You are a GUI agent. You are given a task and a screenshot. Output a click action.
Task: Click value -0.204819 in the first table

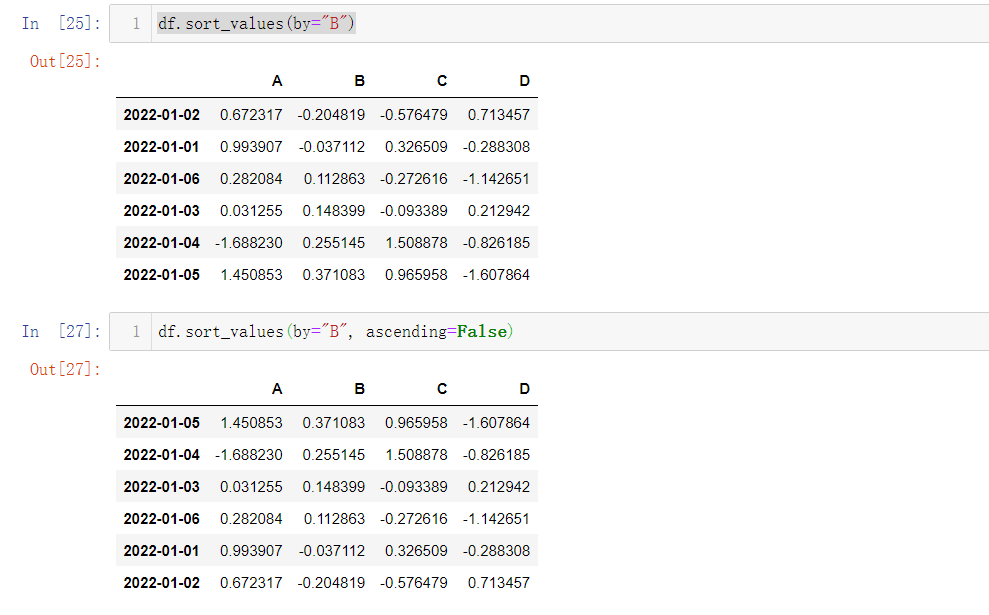coord(331,115)
